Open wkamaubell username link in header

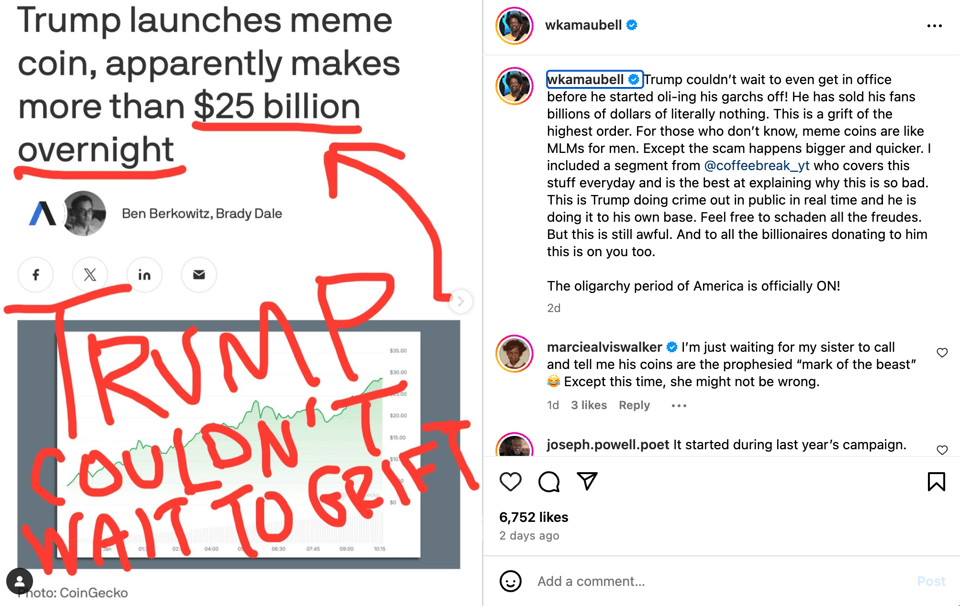[x=583, y=25]
